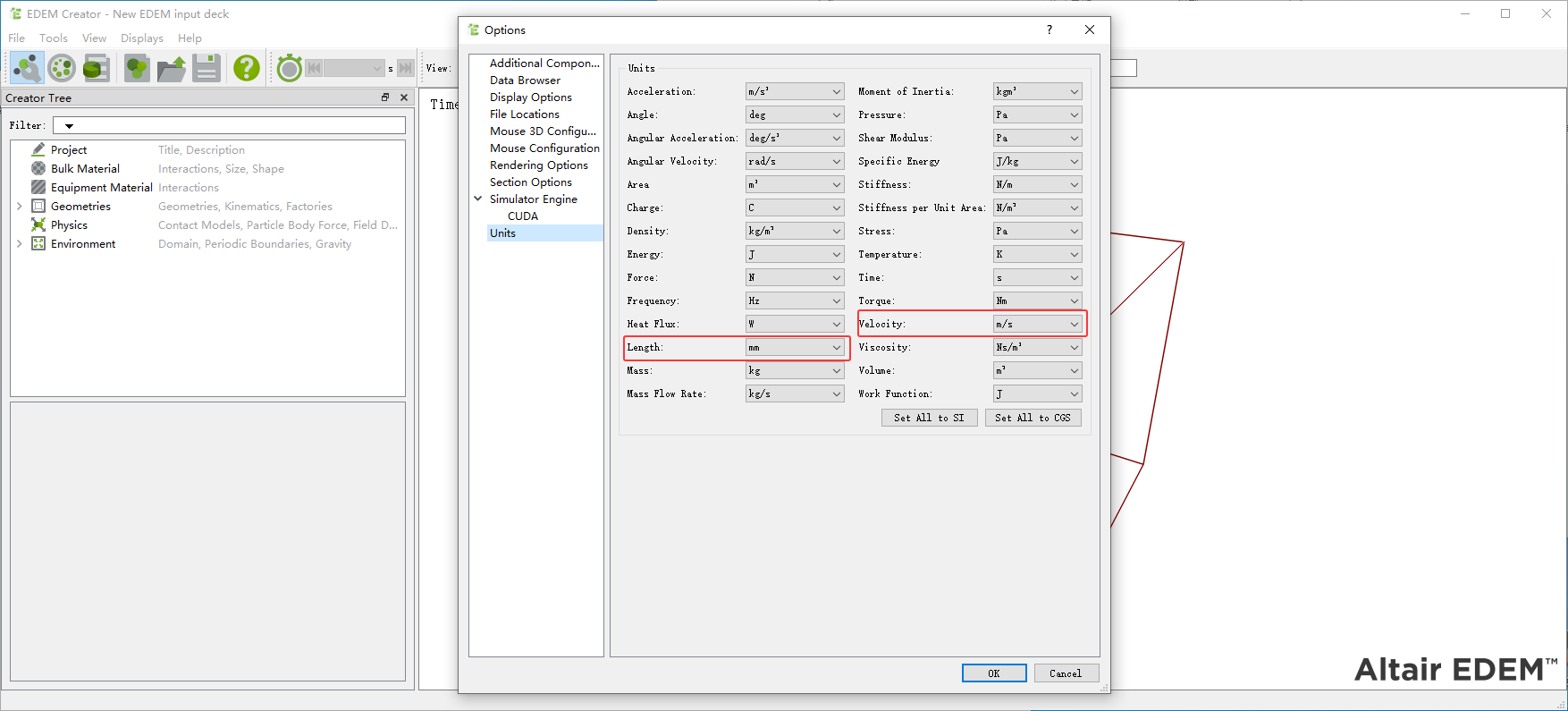Viewport: 1568px width, 711px height.
Task: Click the open folder icon in toolbar
Action: (172, 68)
